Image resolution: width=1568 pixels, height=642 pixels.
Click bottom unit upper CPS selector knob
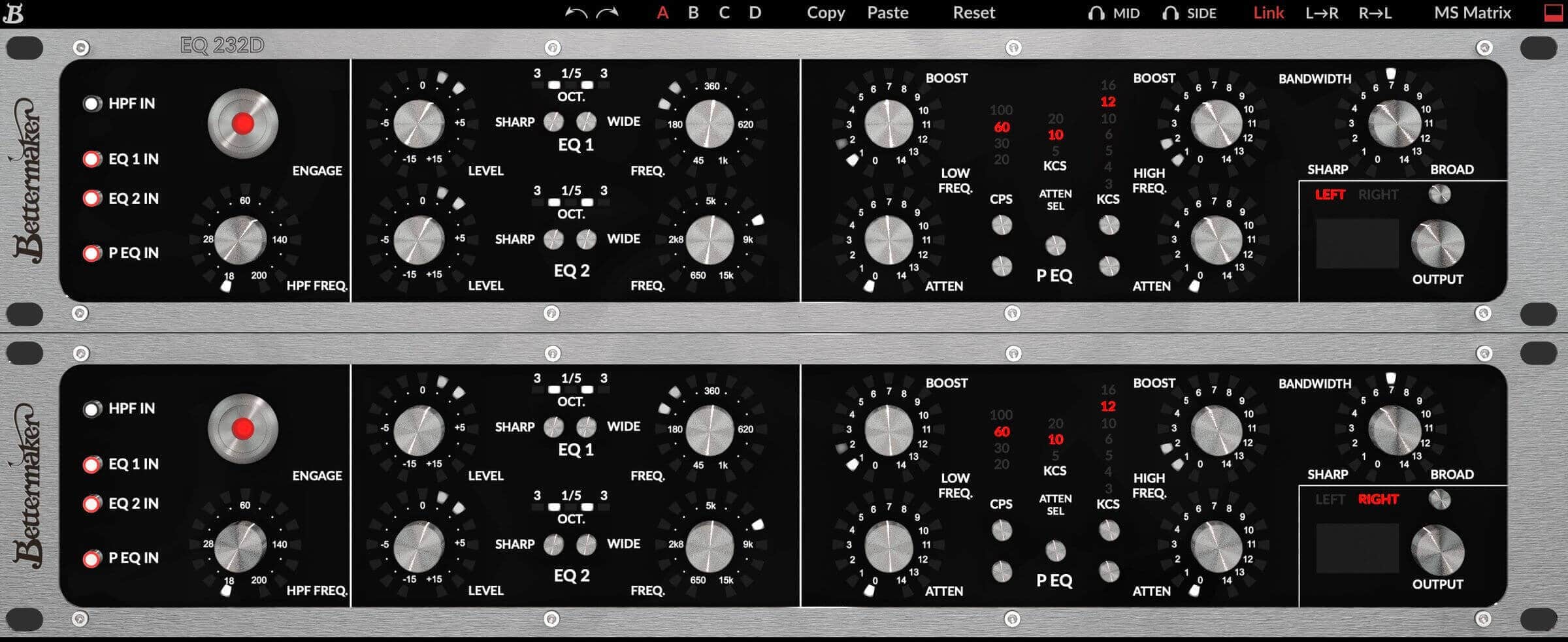(x=1002, y=530)
